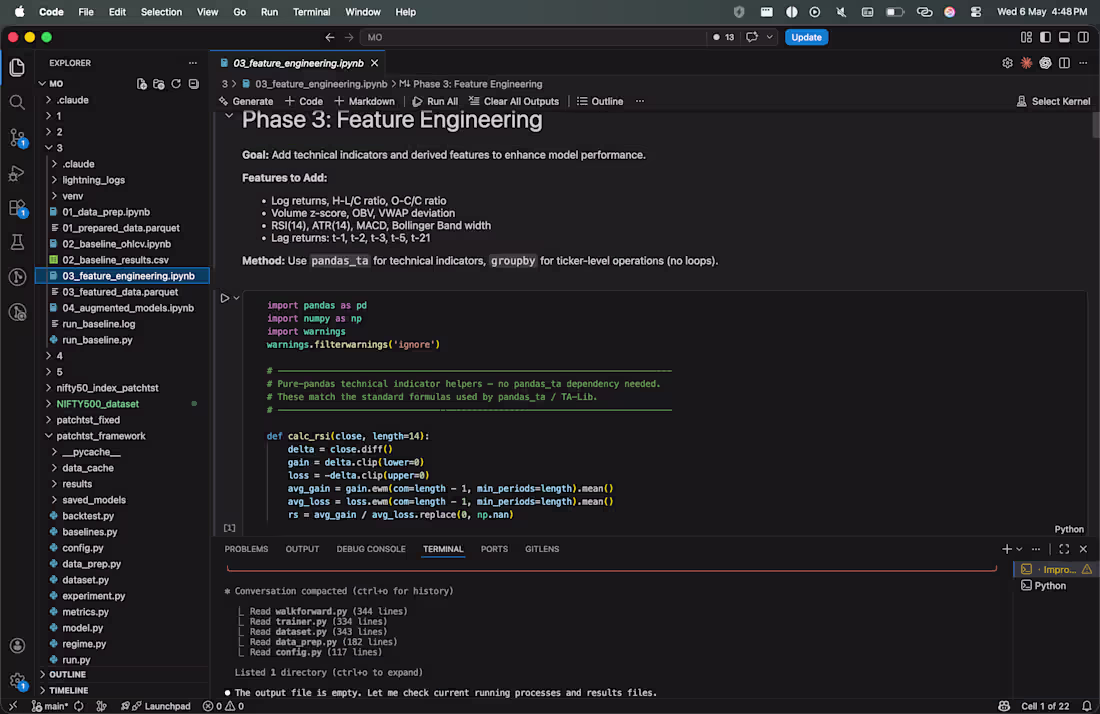Toggle the primary side bar
The width and height of the screenshot is (1100, 714).
[1045, 37]
